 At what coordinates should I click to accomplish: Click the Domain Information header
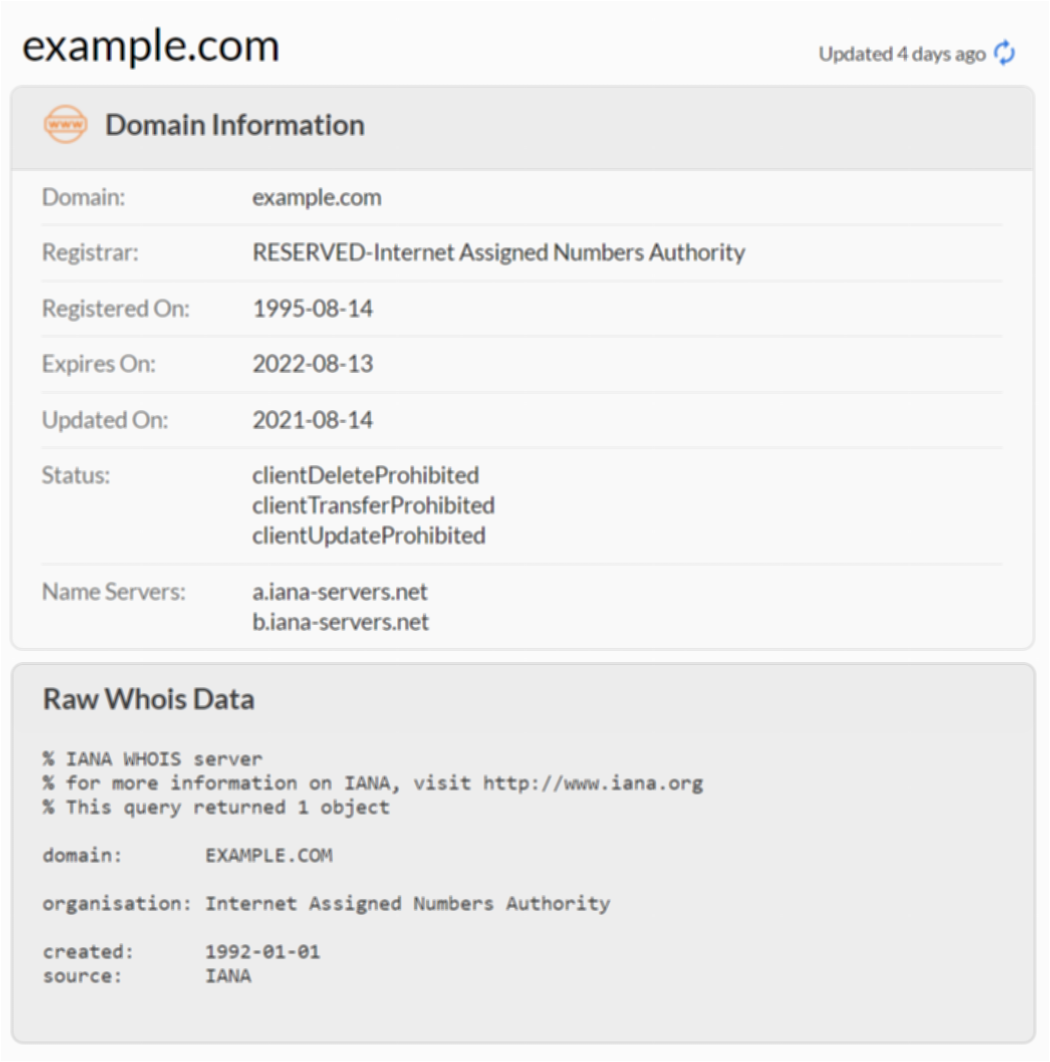coord(234,125)
